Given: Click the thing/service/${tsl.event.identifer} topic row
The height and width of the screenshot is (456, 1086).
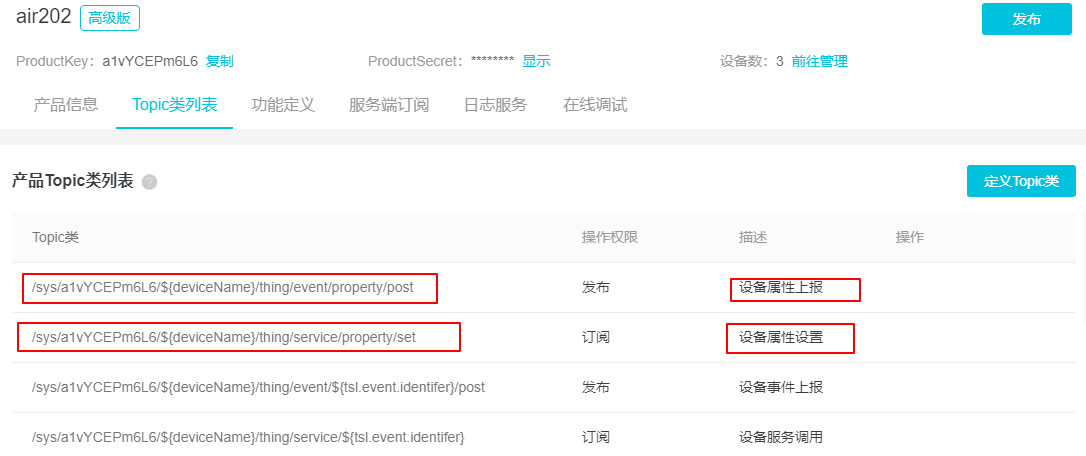Looking at the screenshot, I should point(248,437).
